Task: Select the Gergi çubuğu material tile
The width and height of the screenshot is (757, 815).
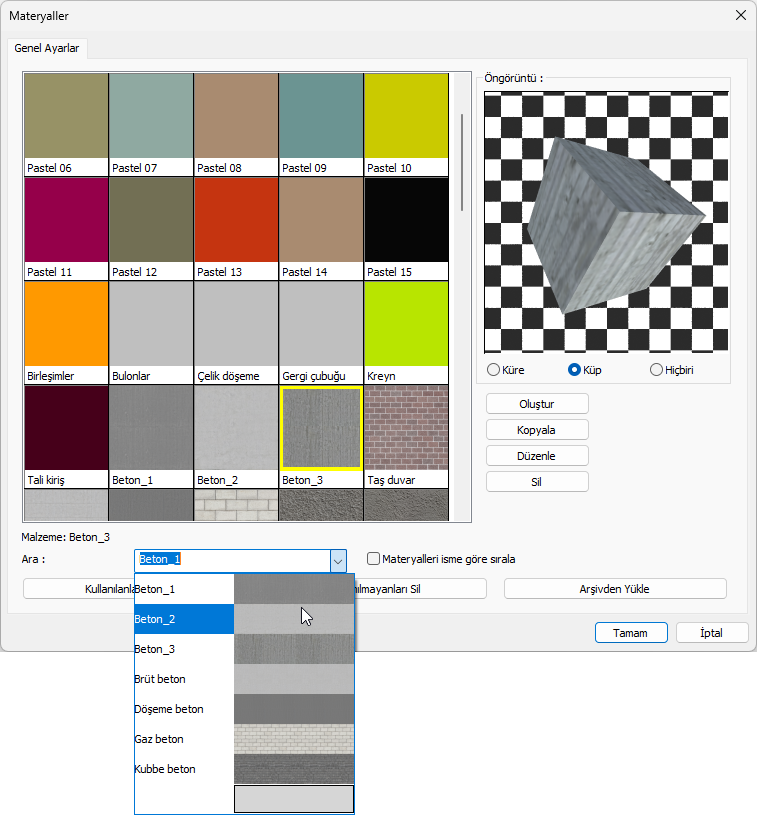Action: (x=321, y=324)
